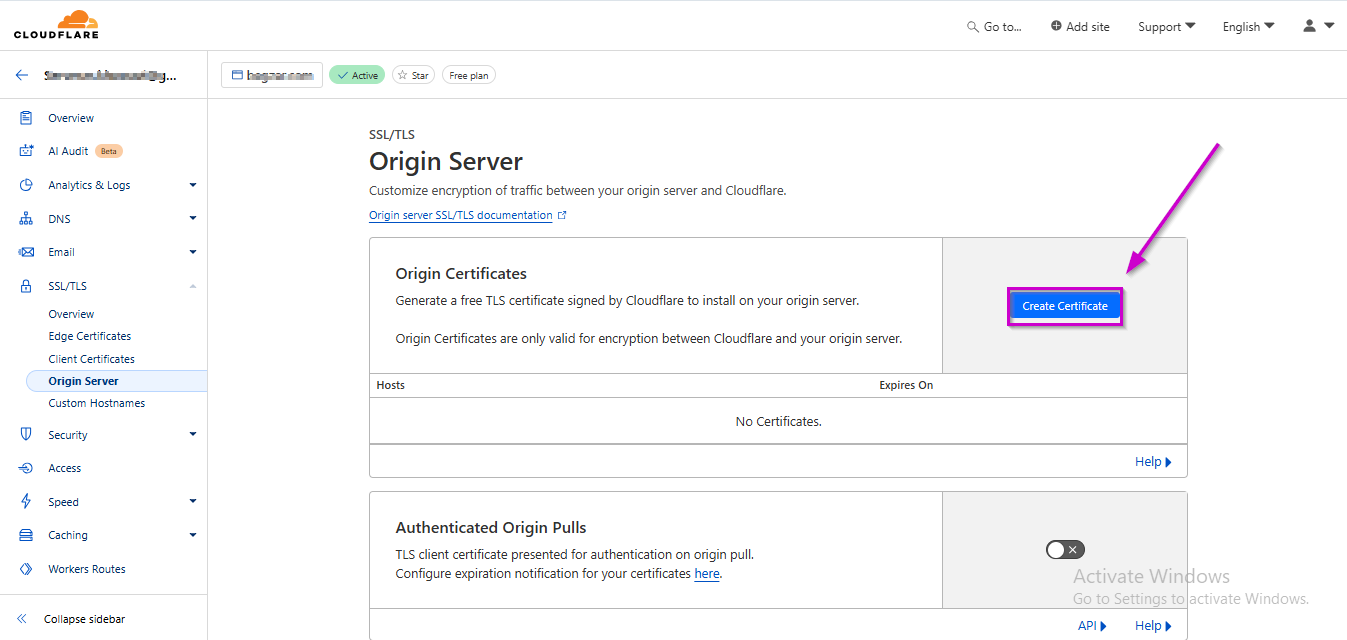The image size is (1347, 640).
Task: Click the Analytics & Logs clock icon
Action: (27, 185)
